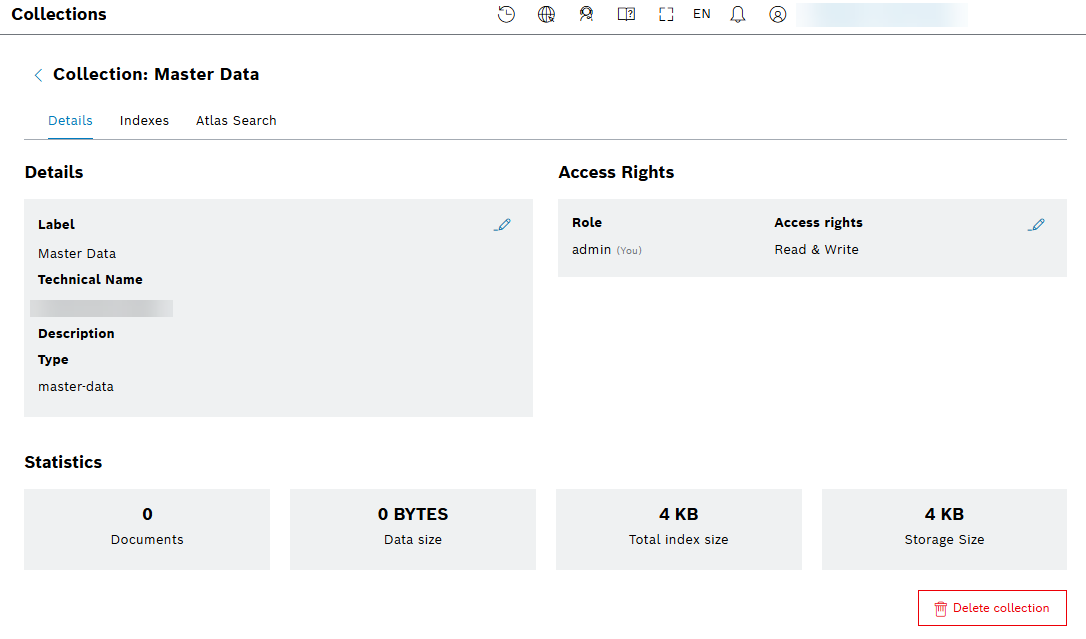The width and height of the screenshot is (1086, 639).
Task: Edit collection details with pencil icon
Action: coord(502,225)
